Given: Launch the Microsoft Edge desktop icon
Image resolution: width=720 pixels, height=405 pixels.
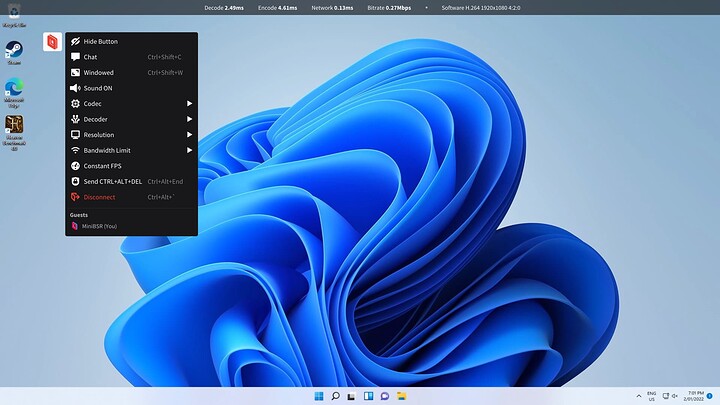Looking at the screenshot, I should (x=14, y=93).
